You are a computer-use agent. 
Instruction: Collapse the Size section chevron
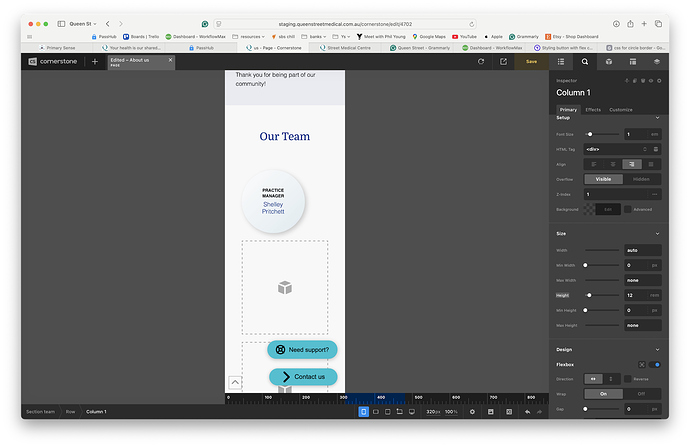tap(657, 234)
